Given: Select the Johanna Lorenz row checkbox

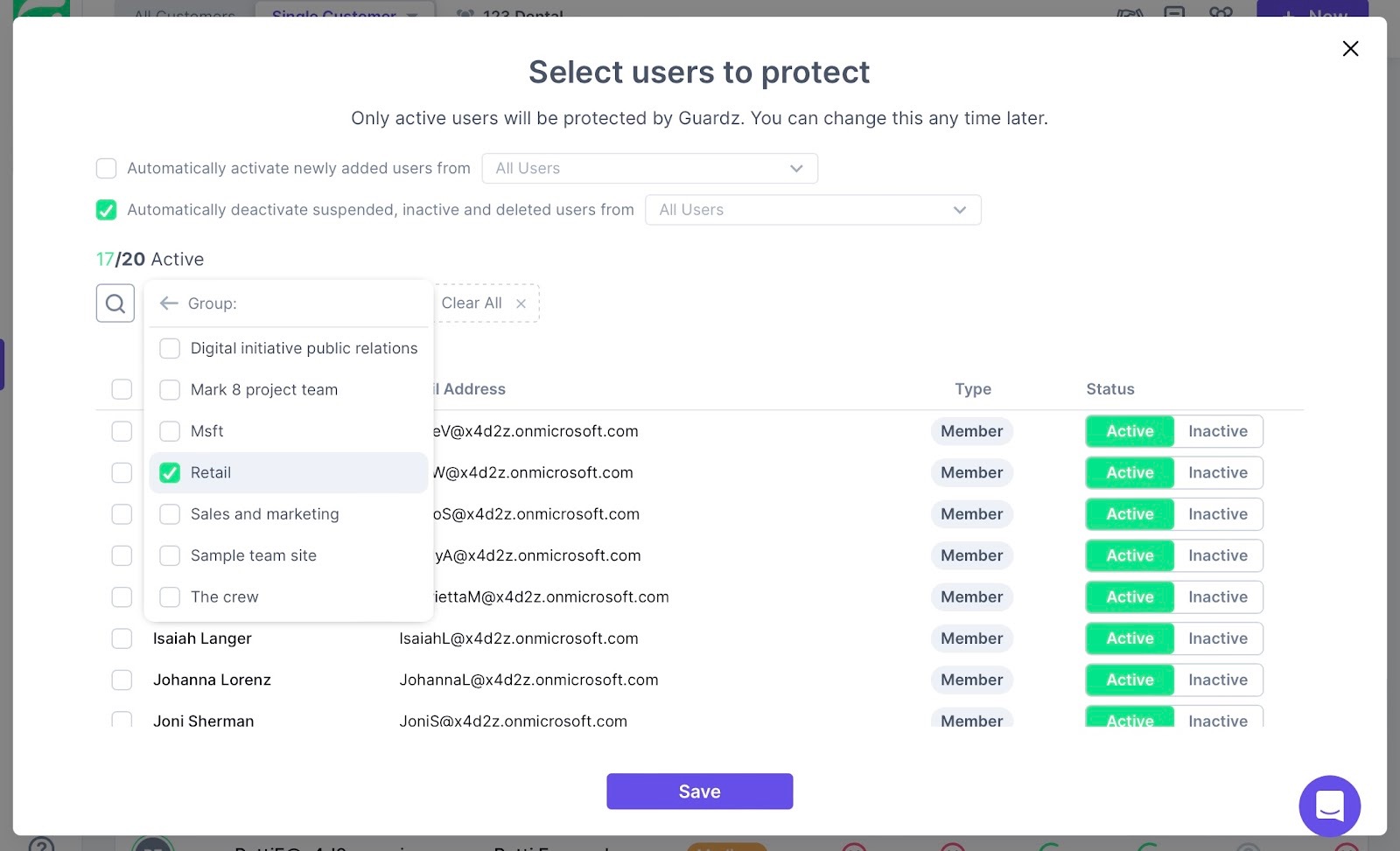Looking at the screenshot, I should 122,680.
